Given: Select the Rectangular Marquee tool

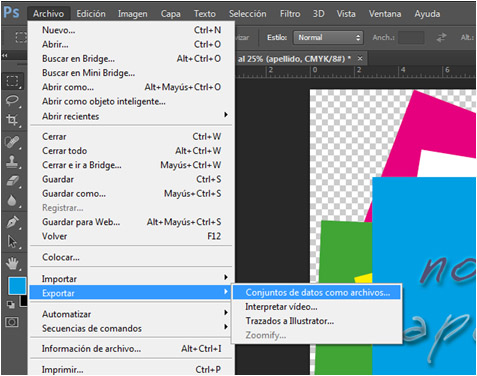Looking at the screenshot, I should [x=12, y=81].
